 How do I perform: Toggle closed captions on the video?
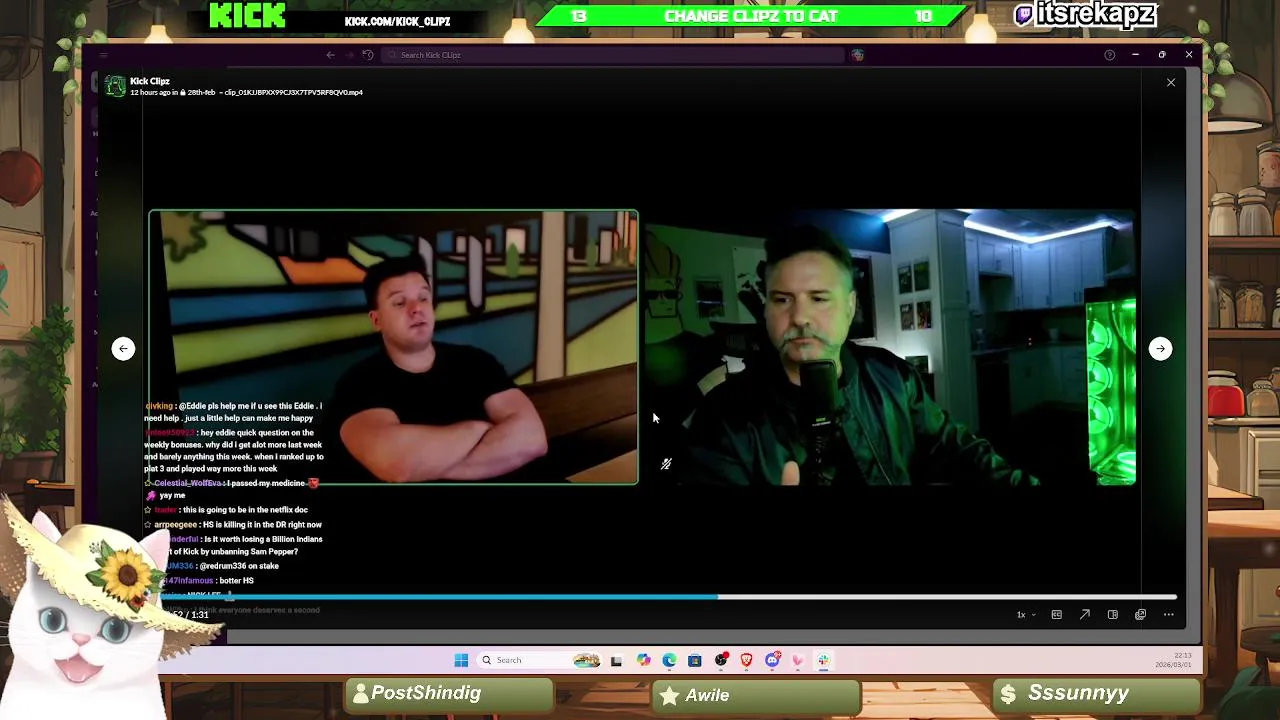[x=1056, y=615]
